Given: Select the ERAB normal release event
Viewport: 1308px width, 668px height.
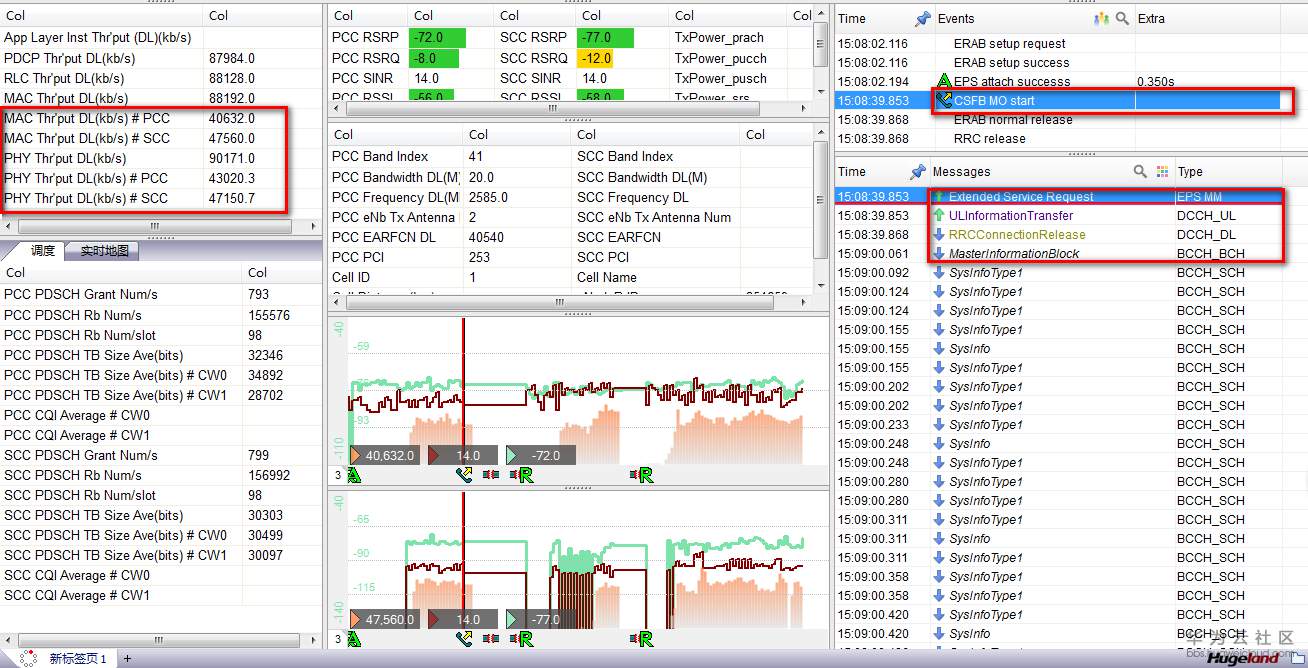Looking at the screenshot, I should pyautogui.click(x=1058, y=119).
